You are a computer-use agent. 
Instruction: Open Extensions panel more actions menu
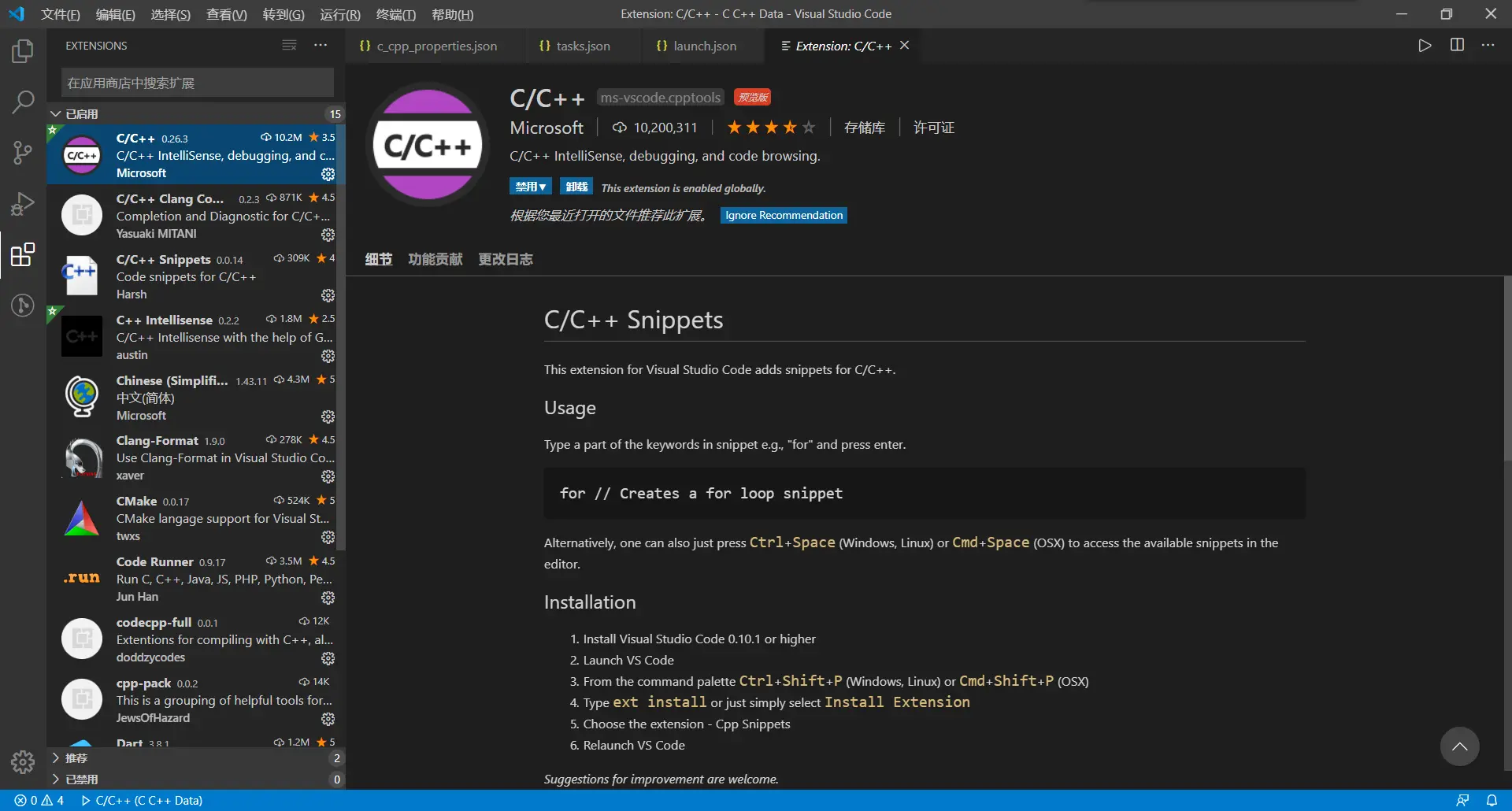(321, 46)
